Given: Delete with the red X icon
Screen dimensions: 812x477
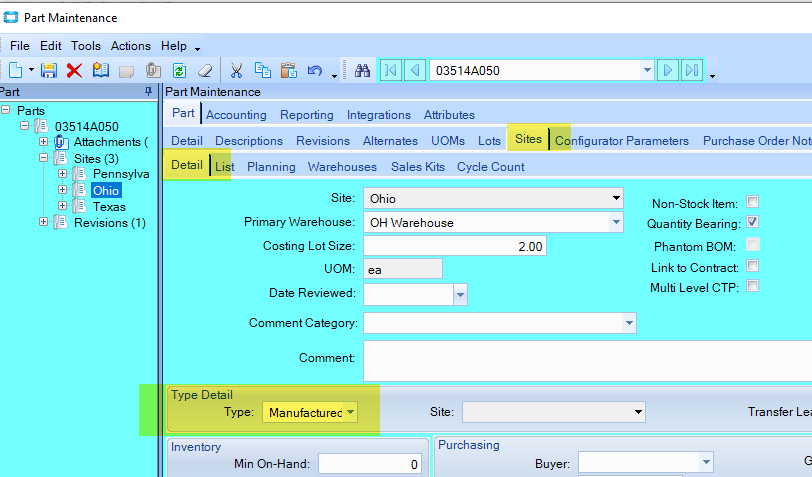Looking at the screenshot, I should click(75, 70).
